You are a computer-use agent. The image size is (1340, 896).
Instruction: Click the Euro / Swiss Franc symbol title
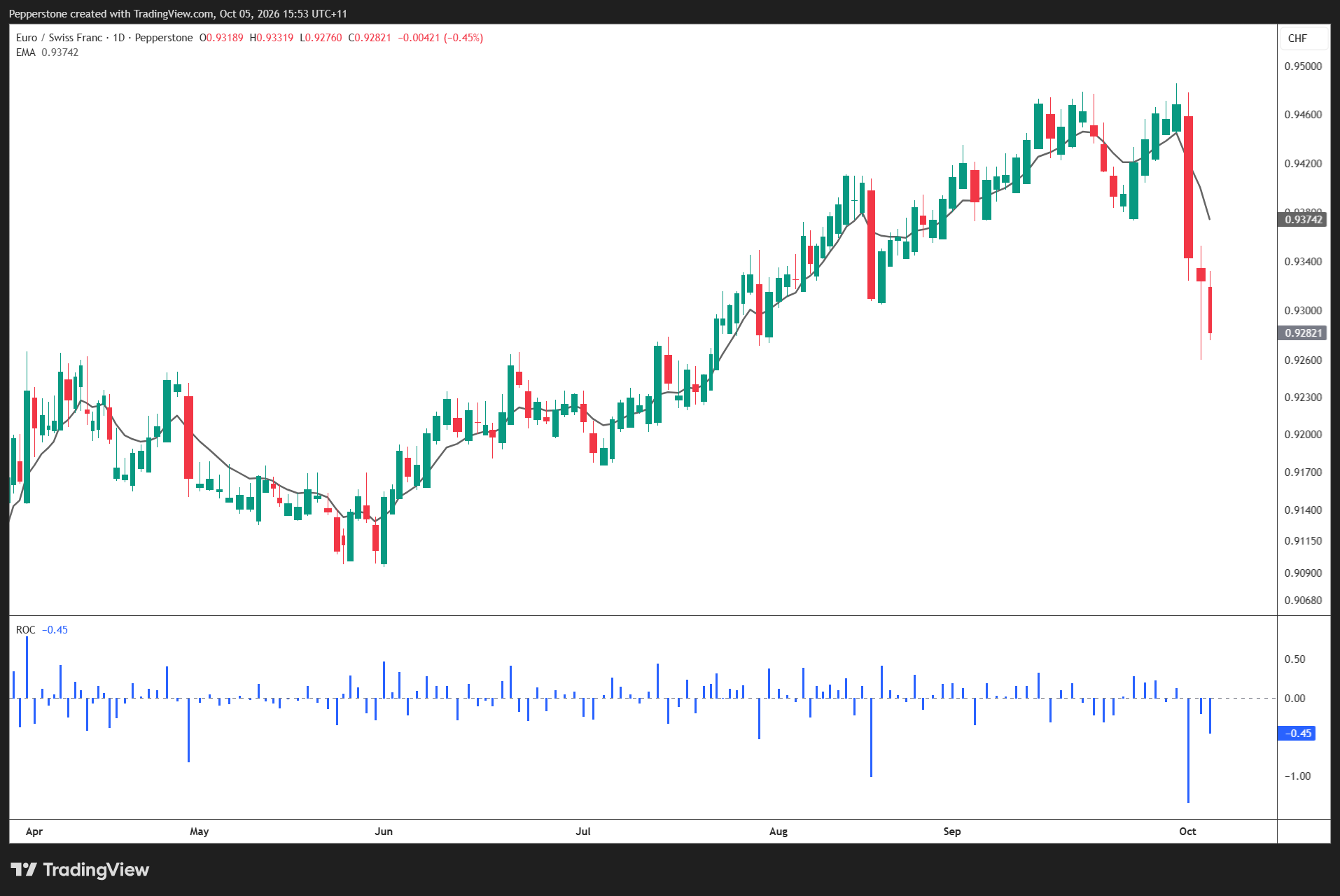[x=60, y=38]
